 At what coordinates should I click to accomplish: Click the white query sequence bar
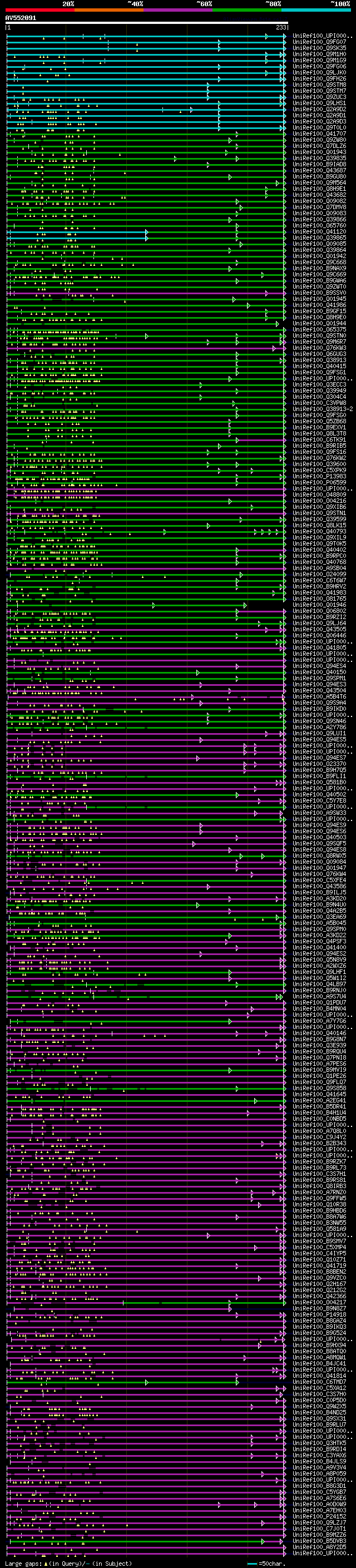[x=147, y=23]
